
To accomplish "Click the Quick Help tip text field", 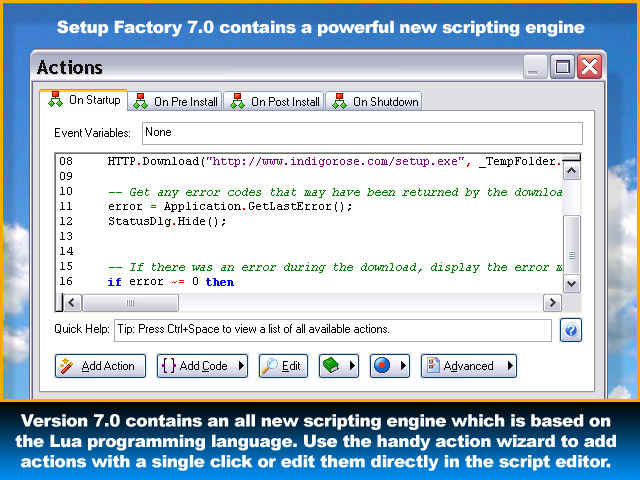I will click(x=333, y=330).
